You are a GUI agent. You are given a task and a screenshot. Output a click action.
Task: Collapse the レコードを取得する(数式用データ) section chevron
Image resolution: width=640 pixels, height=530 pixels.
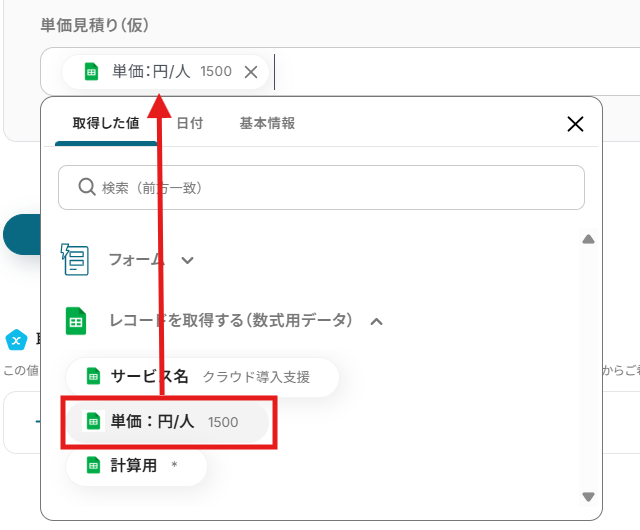pyautogui.click(x=376, y=322)
